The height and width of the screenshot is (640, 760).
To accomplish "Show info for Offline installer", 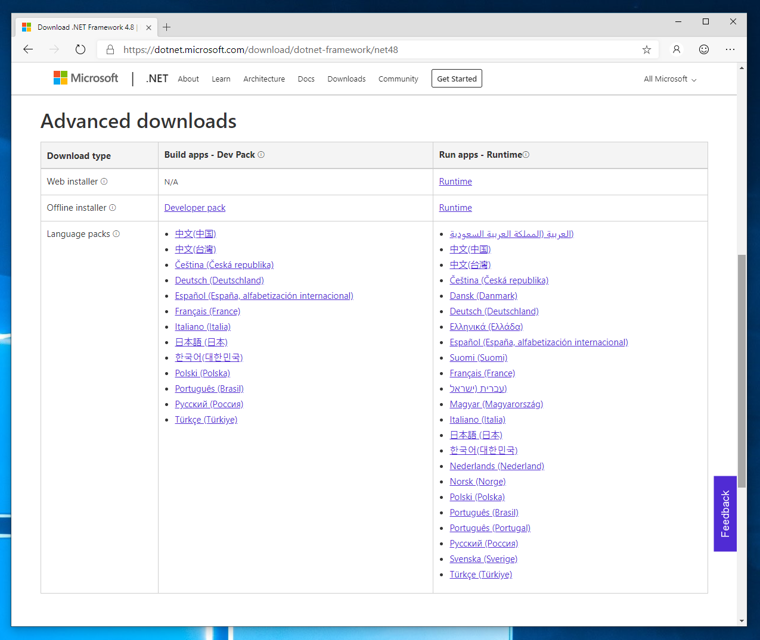I will tap(112, 208).
